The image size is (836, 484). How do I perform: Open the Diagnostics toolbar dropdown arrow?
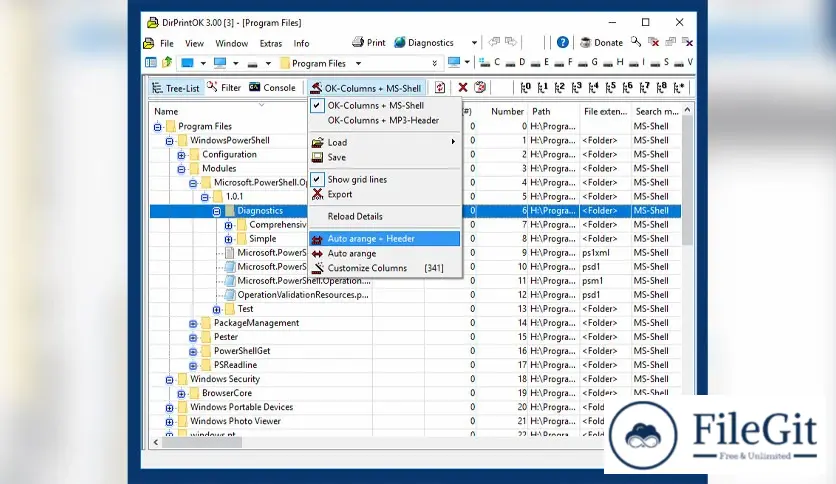[474, 43]
